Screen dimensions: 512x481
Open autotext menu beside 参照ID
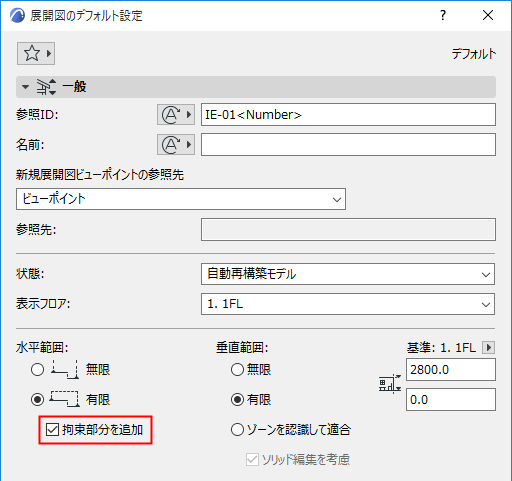[176, 115]
